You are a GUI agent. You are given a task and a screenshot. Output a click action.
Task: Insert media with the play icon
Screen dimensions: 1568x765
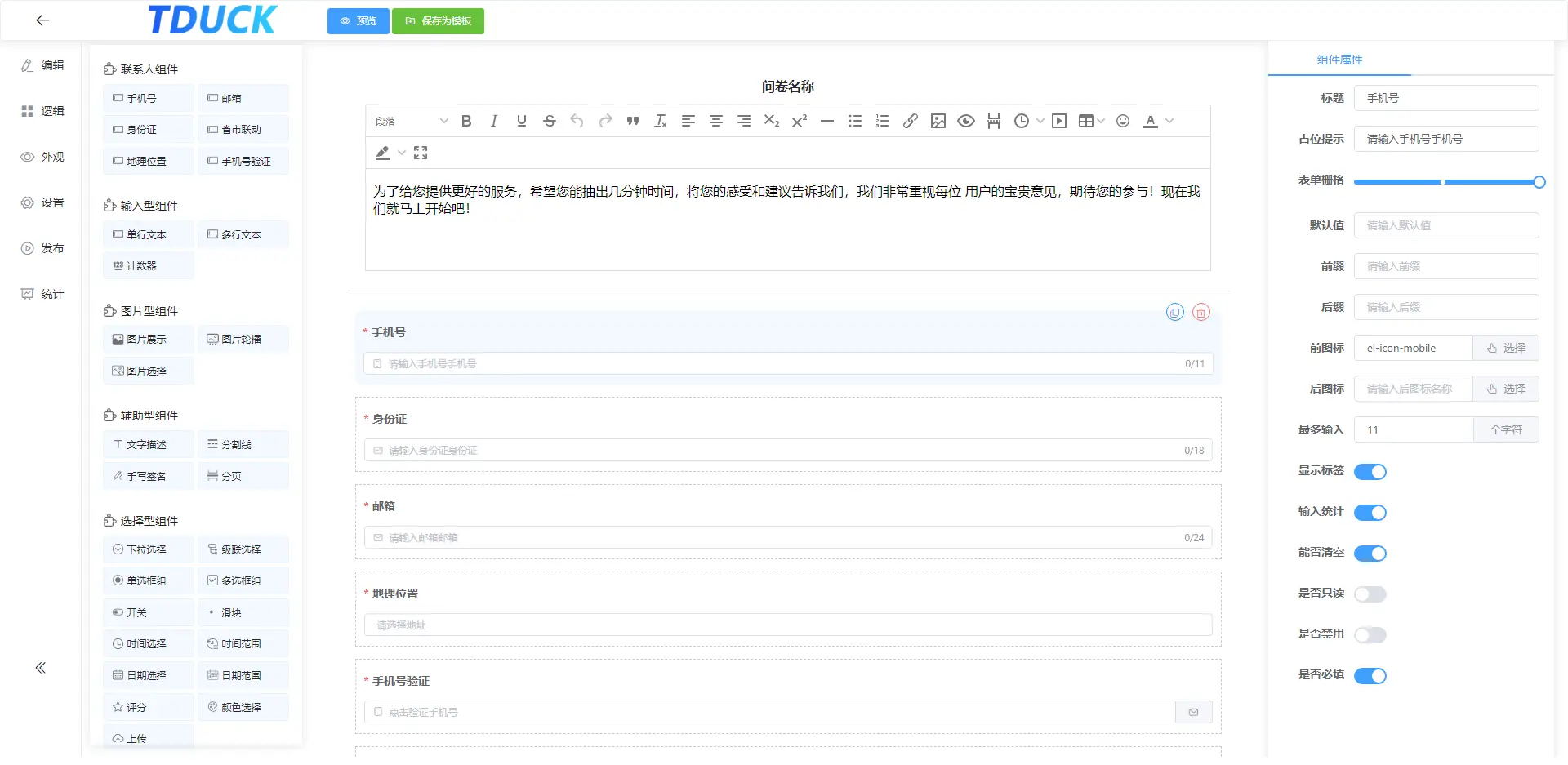(1059, 121)
